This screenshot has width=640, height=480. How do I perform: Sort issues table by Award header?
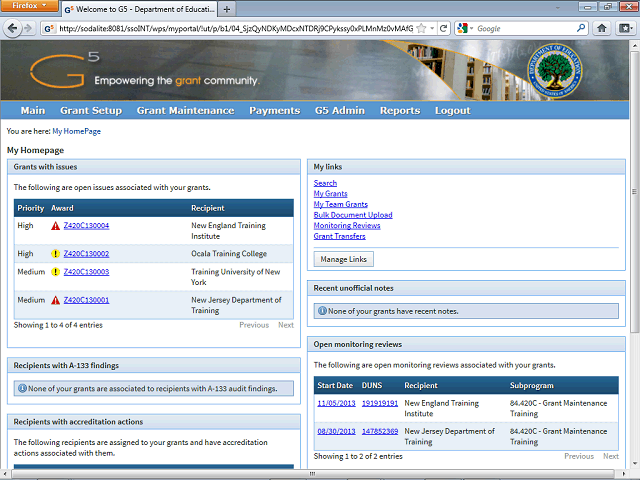click(62, 208)
